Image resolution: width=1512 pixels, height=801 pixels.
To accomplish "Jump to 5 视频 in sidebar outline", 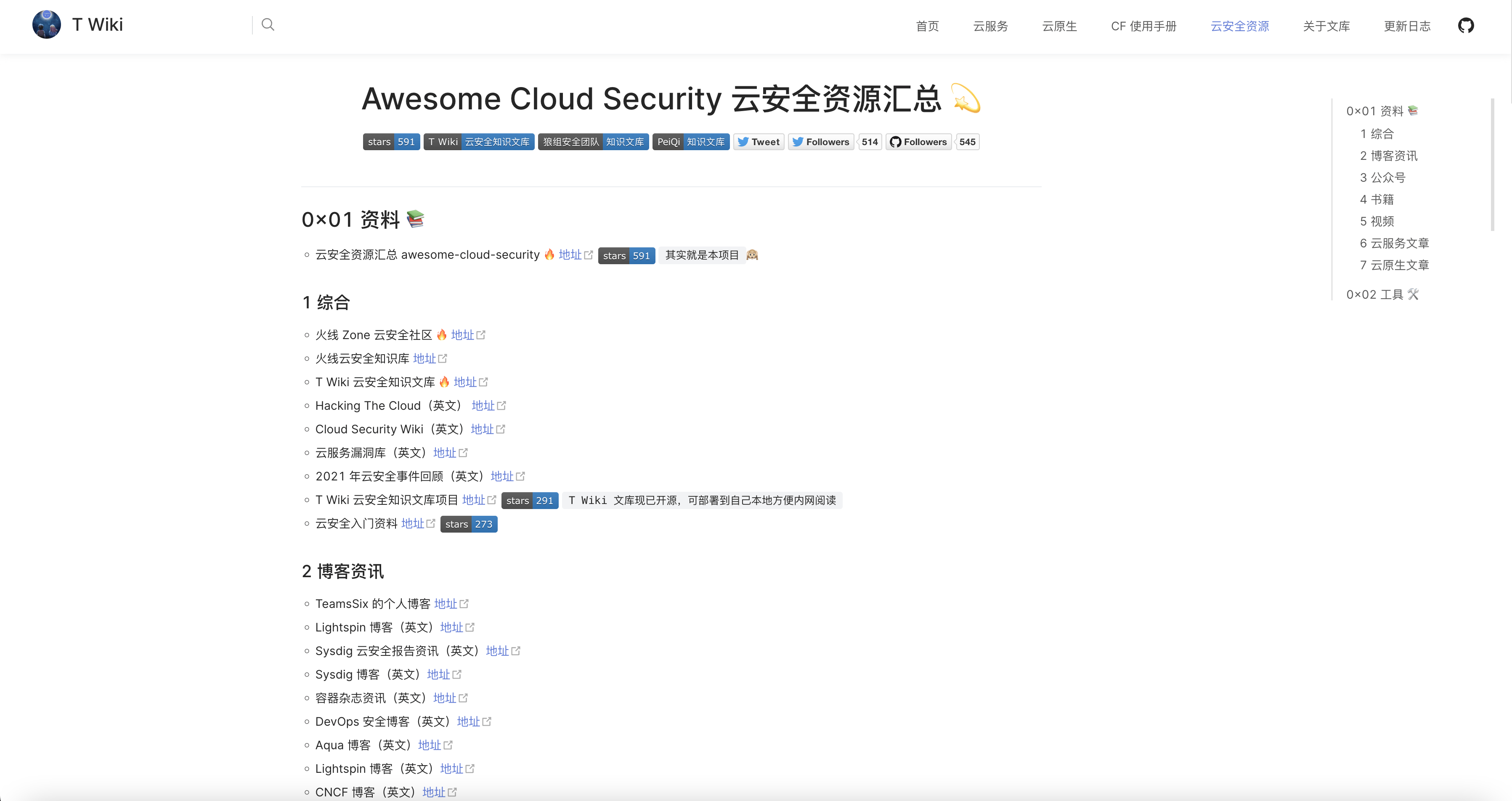I will (1377, 221).
